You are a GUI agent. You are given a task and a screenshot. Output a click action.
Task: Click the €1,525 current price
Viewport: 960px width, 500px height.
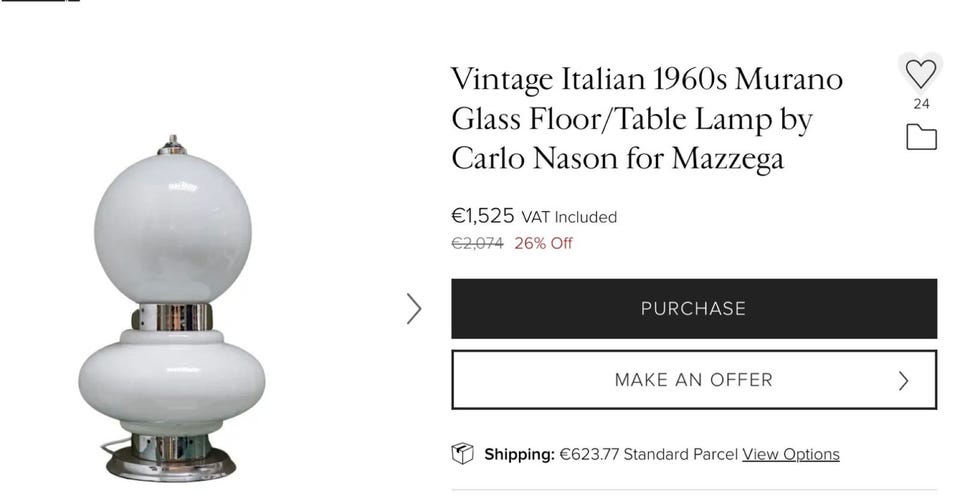[x=483, y=216]
